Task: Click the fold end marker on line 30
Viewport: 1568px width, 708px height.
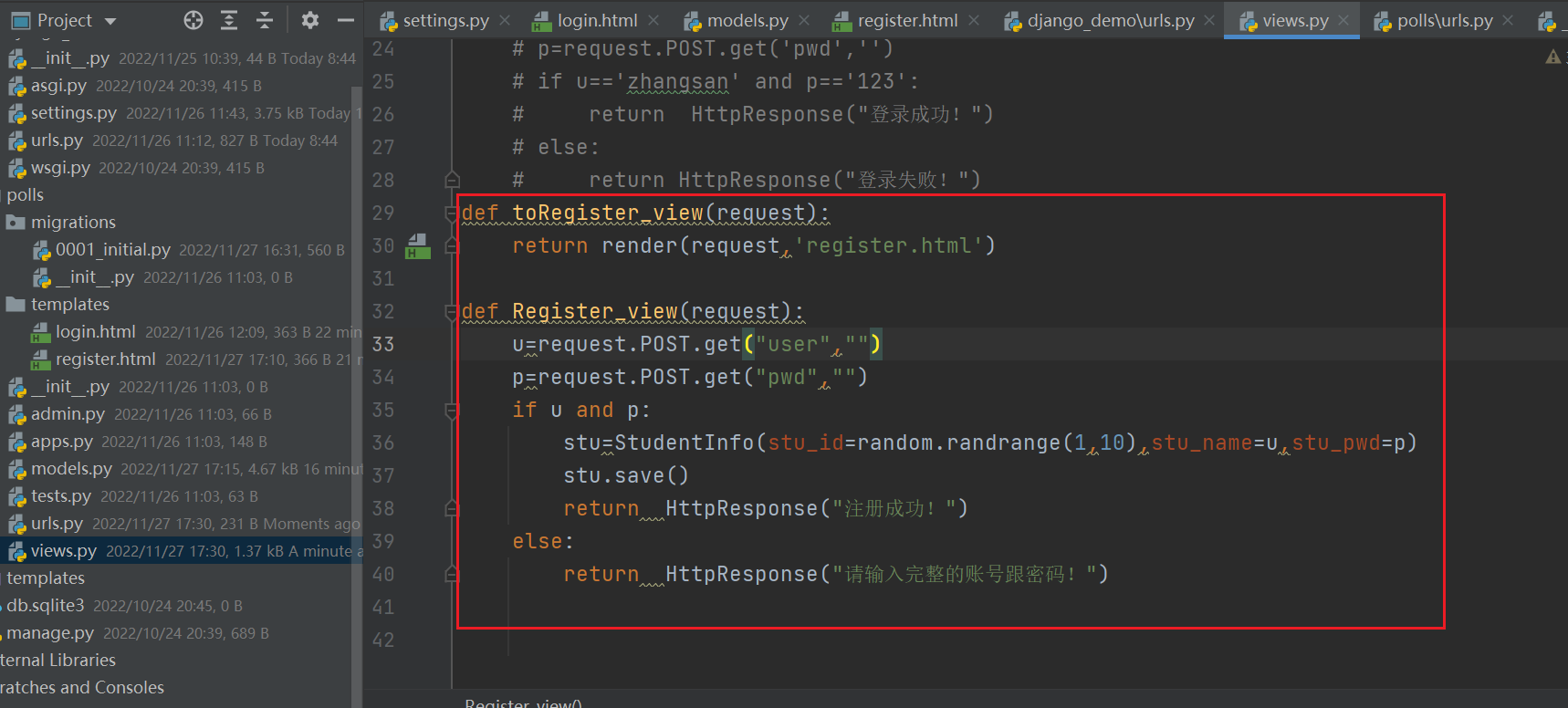Action: [452, 245]
